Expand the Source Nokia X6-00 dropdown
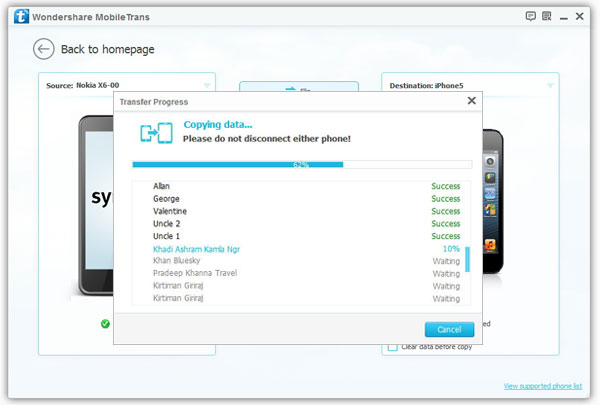 (x=207, y=85)
